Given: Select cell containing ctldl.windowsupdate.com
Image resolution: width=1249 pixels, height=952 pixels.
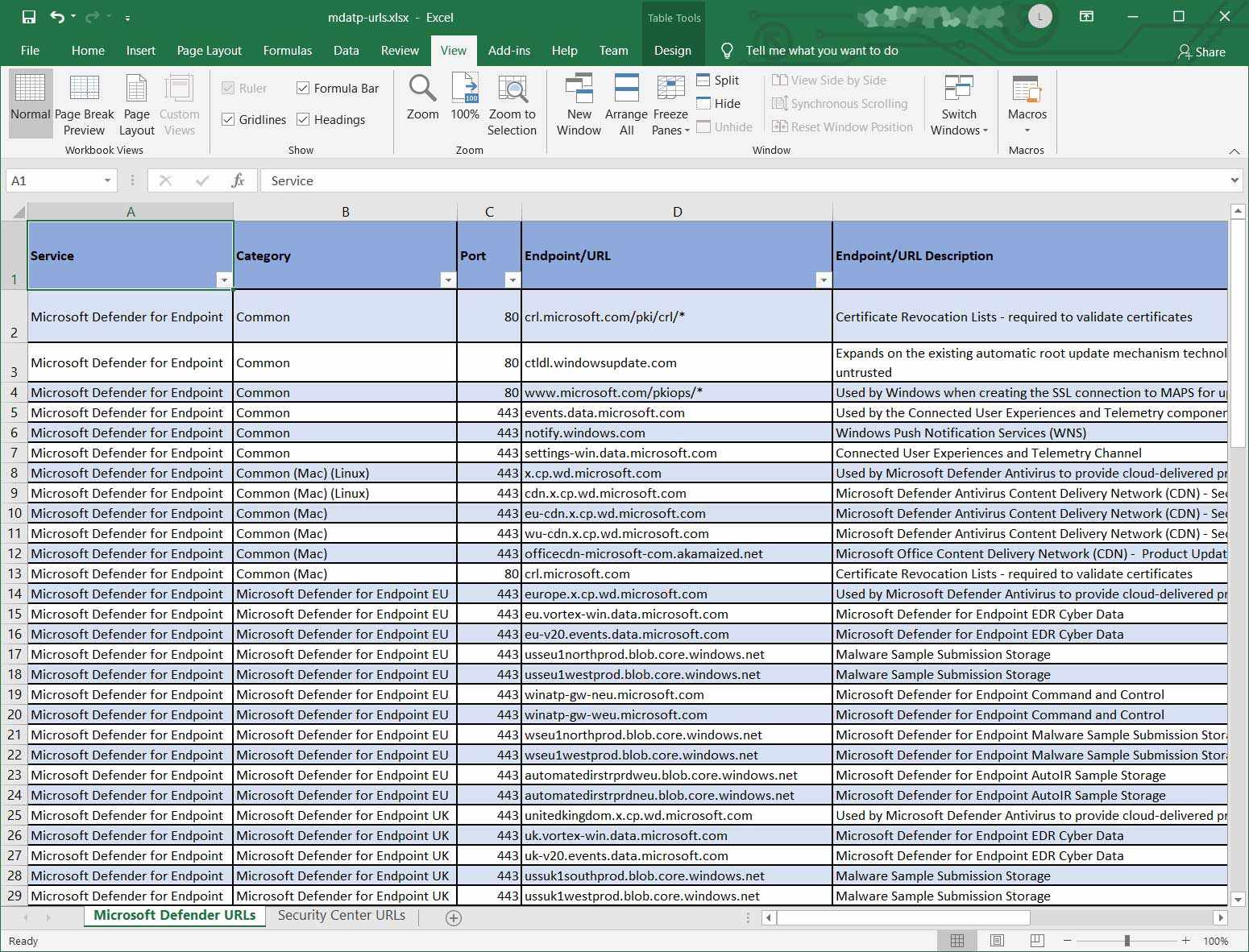Looking at the screenshot, I should (x=677, y=362).
